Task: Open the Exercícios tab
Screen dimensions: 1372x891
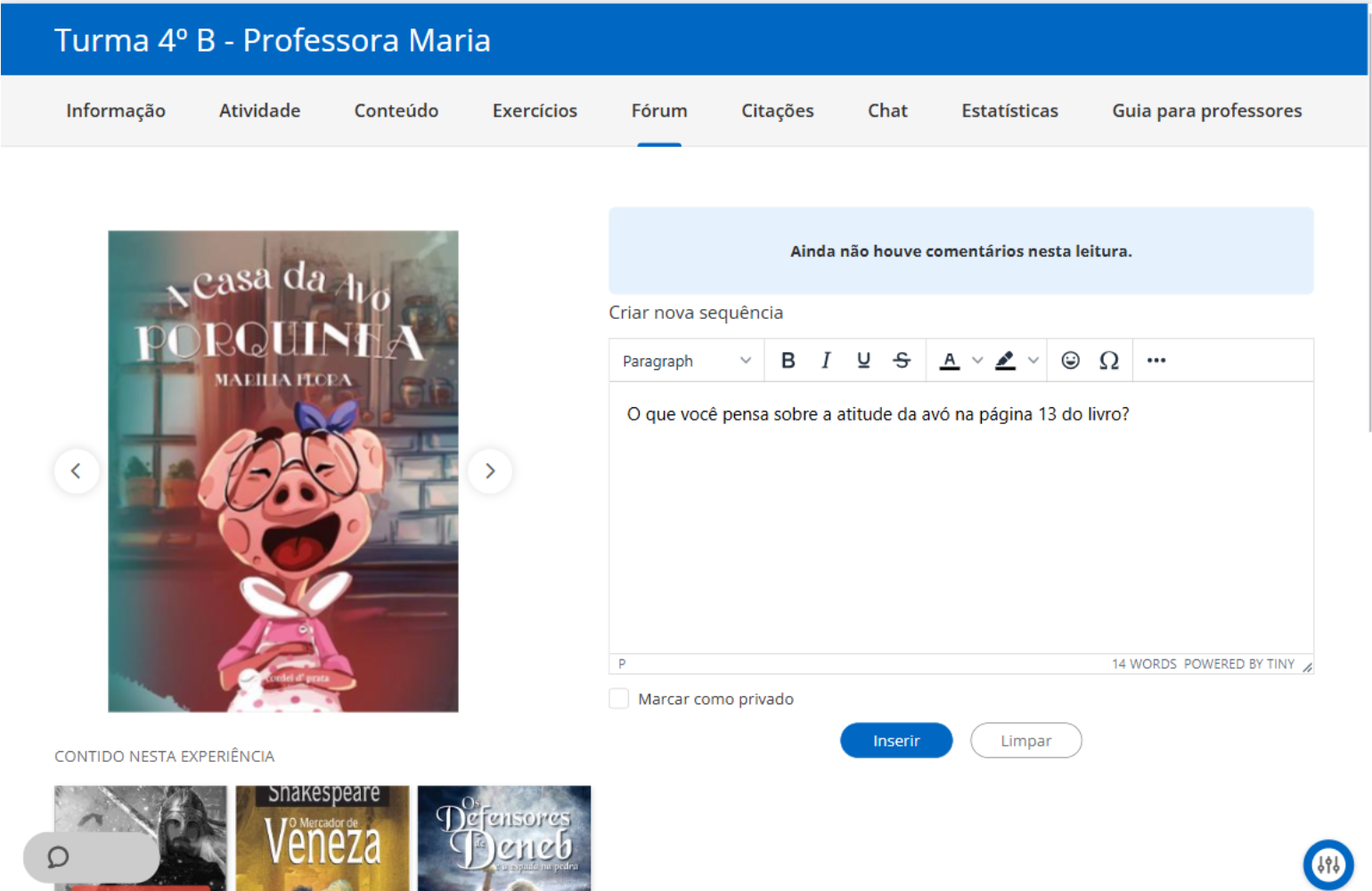Action: 535,110
